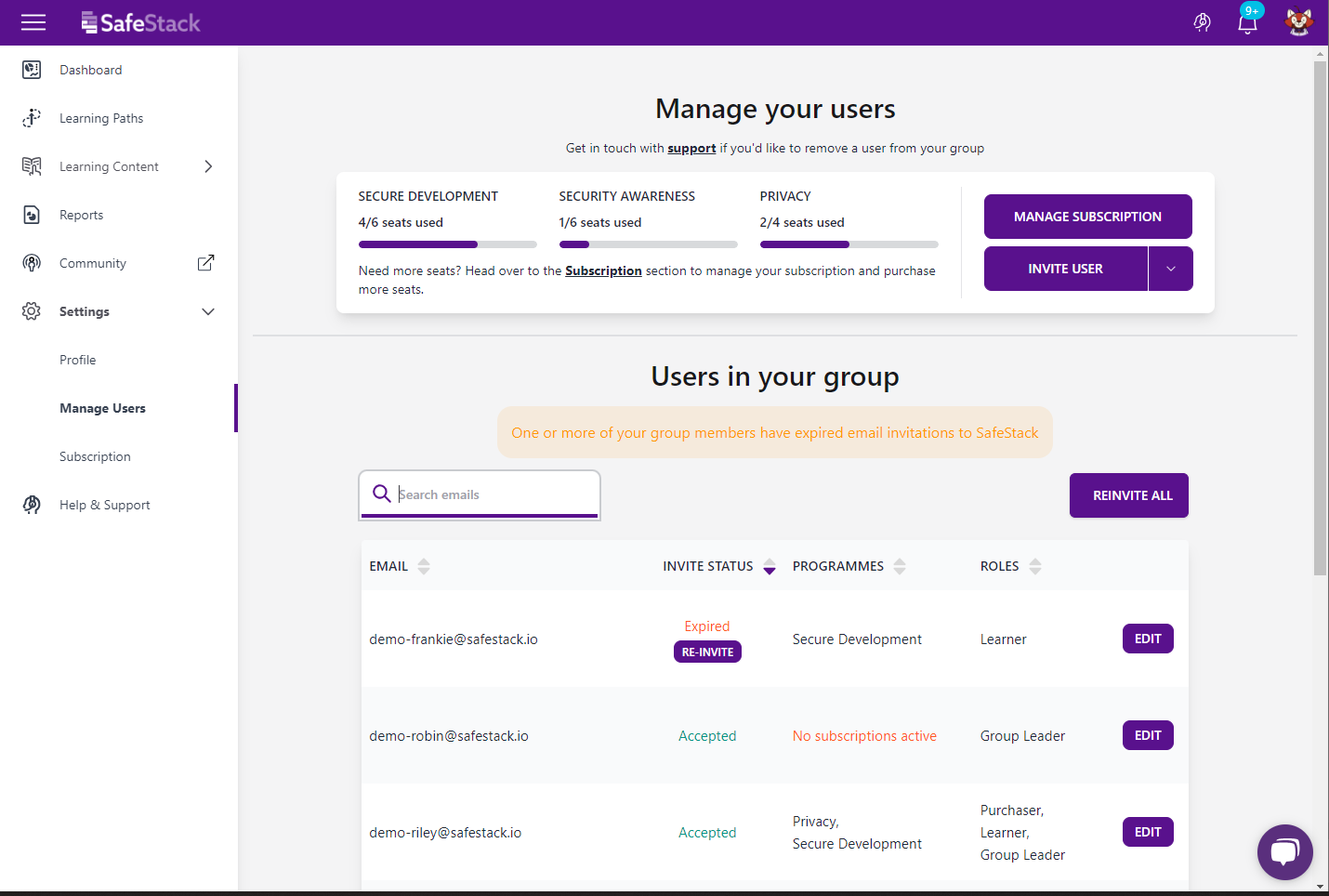Sort the table by Email column

(424, 566)
